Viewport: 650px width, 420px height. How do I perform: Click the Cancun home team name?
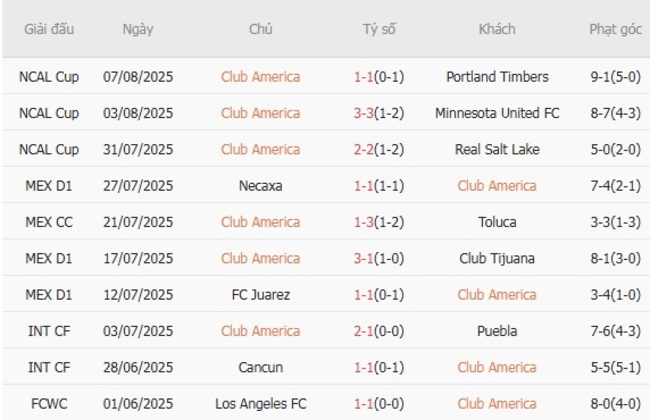[260, 367]
